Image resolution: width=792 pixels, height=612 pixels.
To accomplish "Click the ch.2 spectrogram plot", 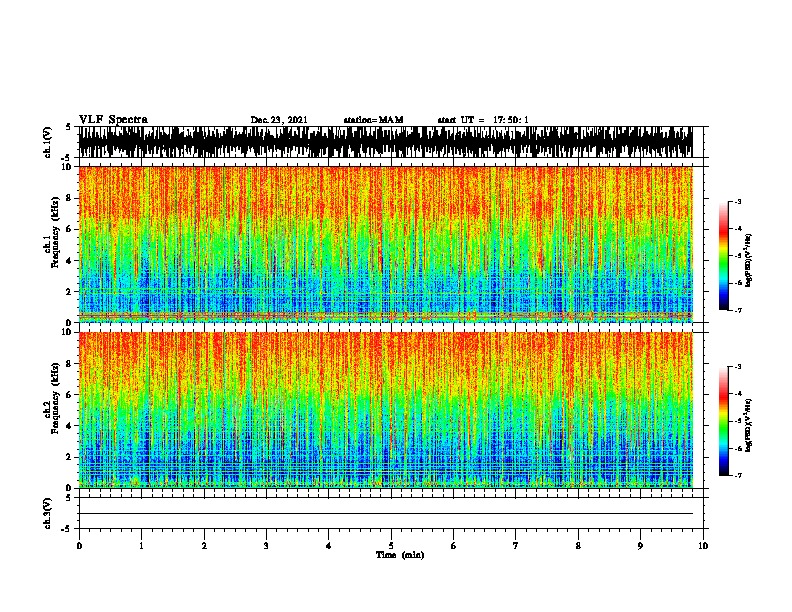I will point(386,410).
